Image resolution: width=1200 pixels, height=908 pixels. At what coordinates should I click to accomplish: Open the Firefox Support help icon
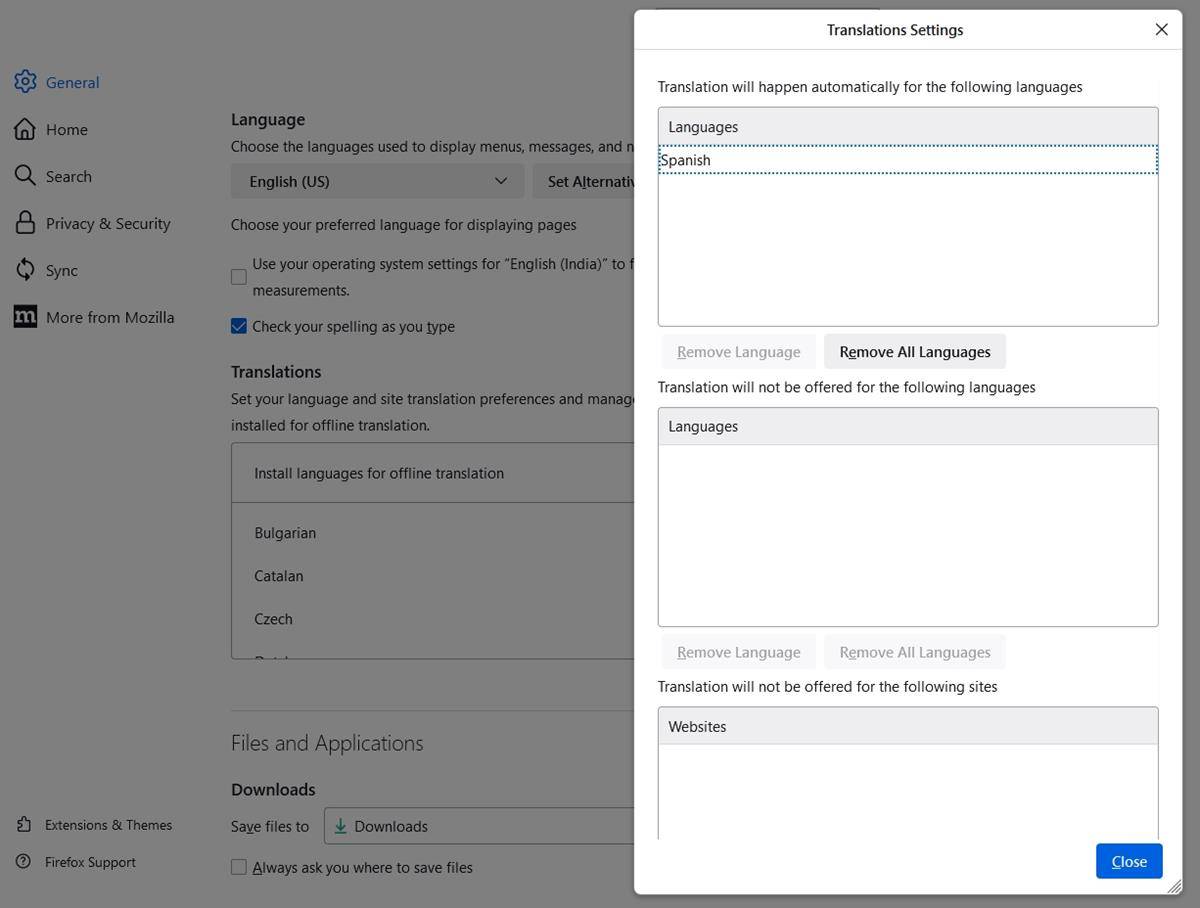(x=24, y=862)
